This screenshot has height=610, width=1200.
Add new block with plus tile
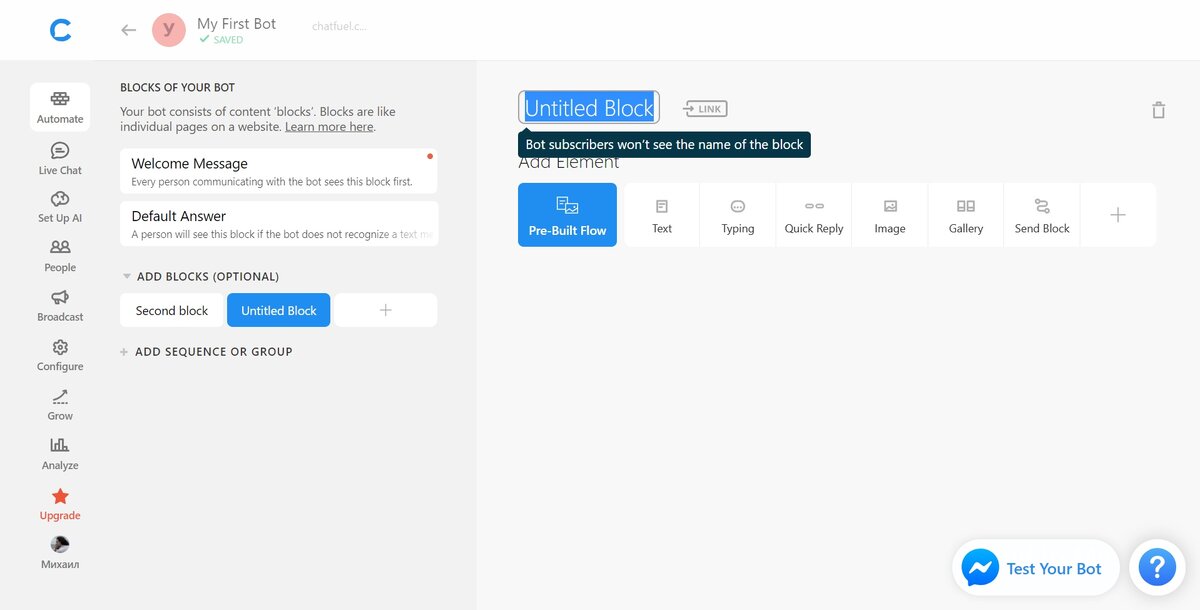coord(386,310)
